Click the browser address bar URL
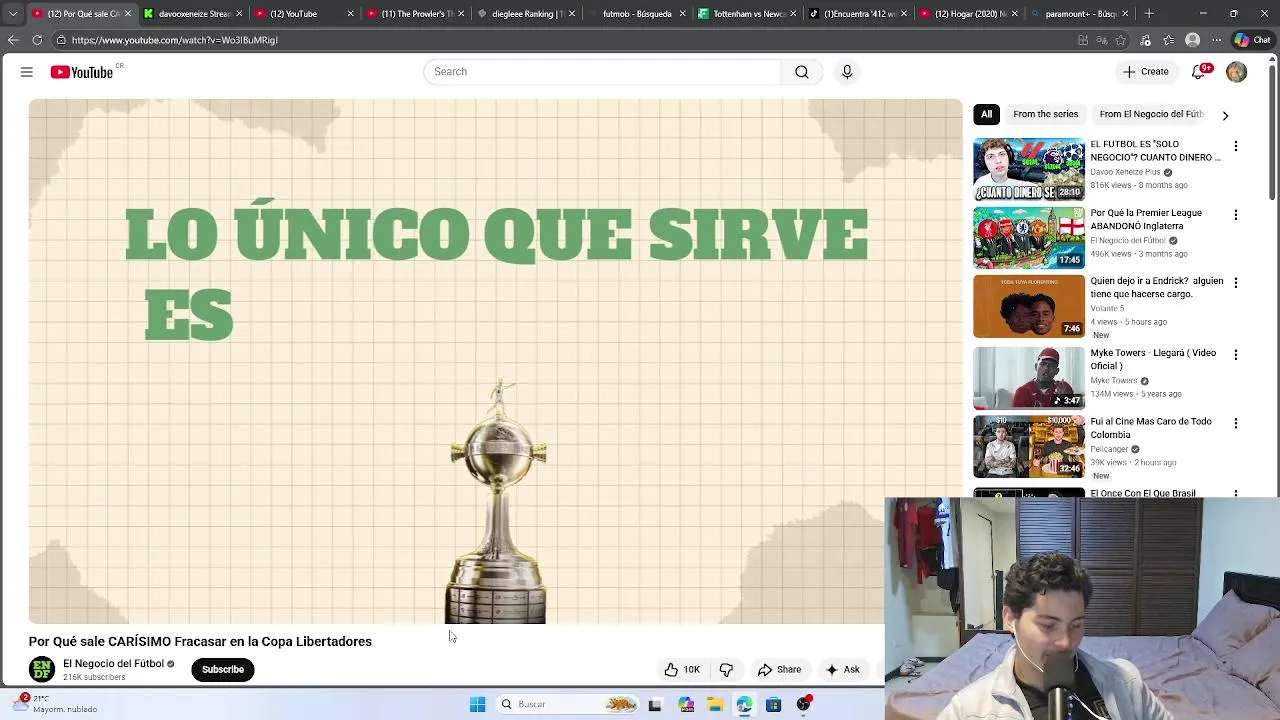 point(174,40)
